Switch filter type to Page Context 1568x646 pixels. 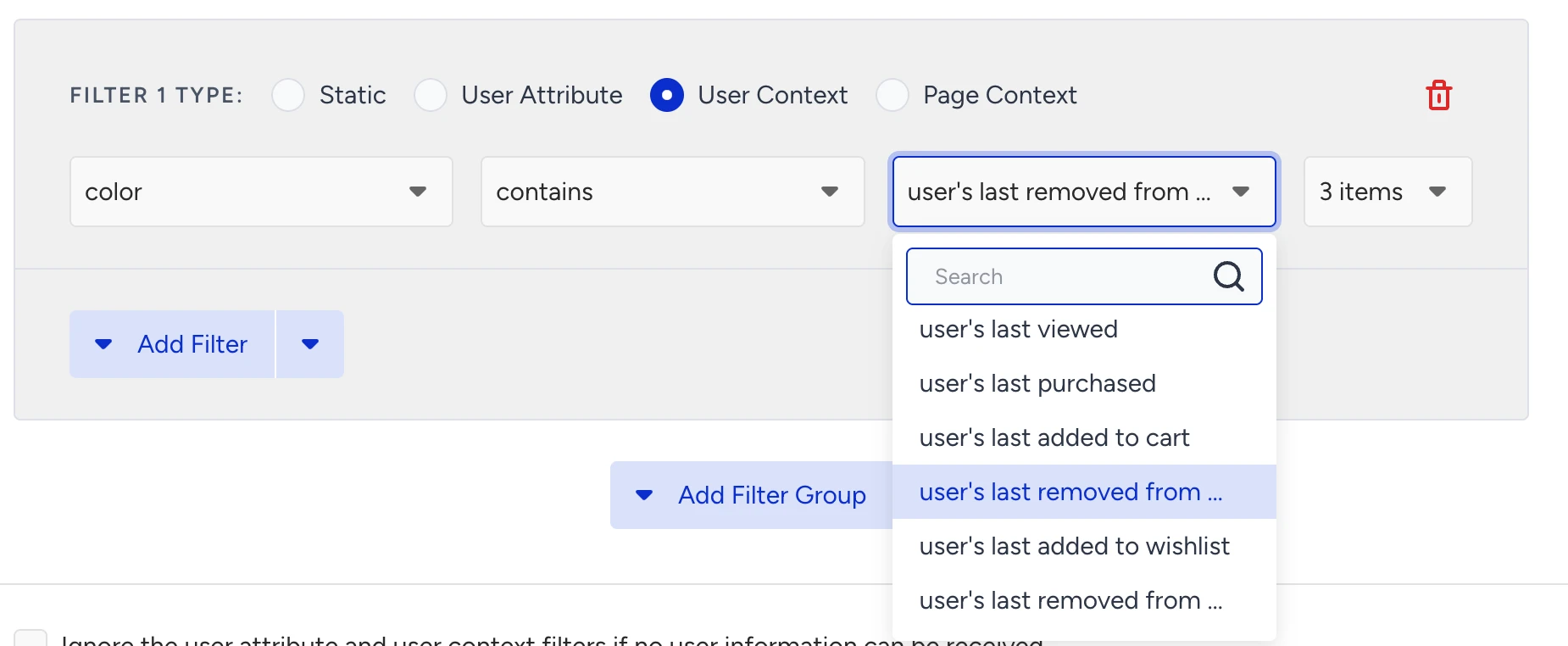(x=892, y=95)
